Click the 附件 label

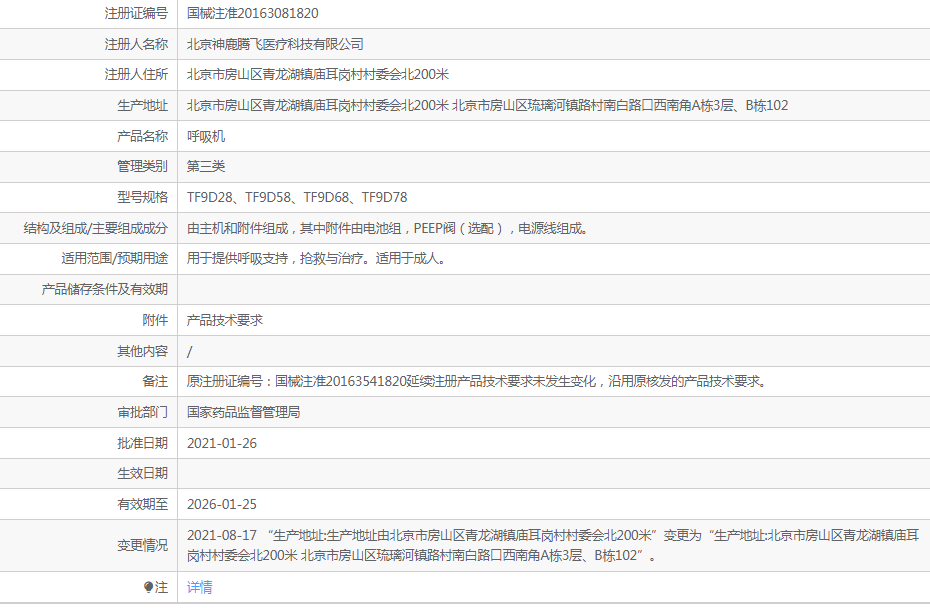(155, 320)
